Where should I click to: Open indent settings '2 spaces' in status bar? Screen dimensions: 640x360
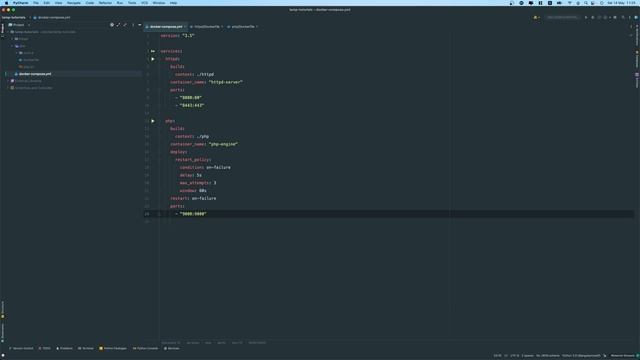(x=527, y=356)
